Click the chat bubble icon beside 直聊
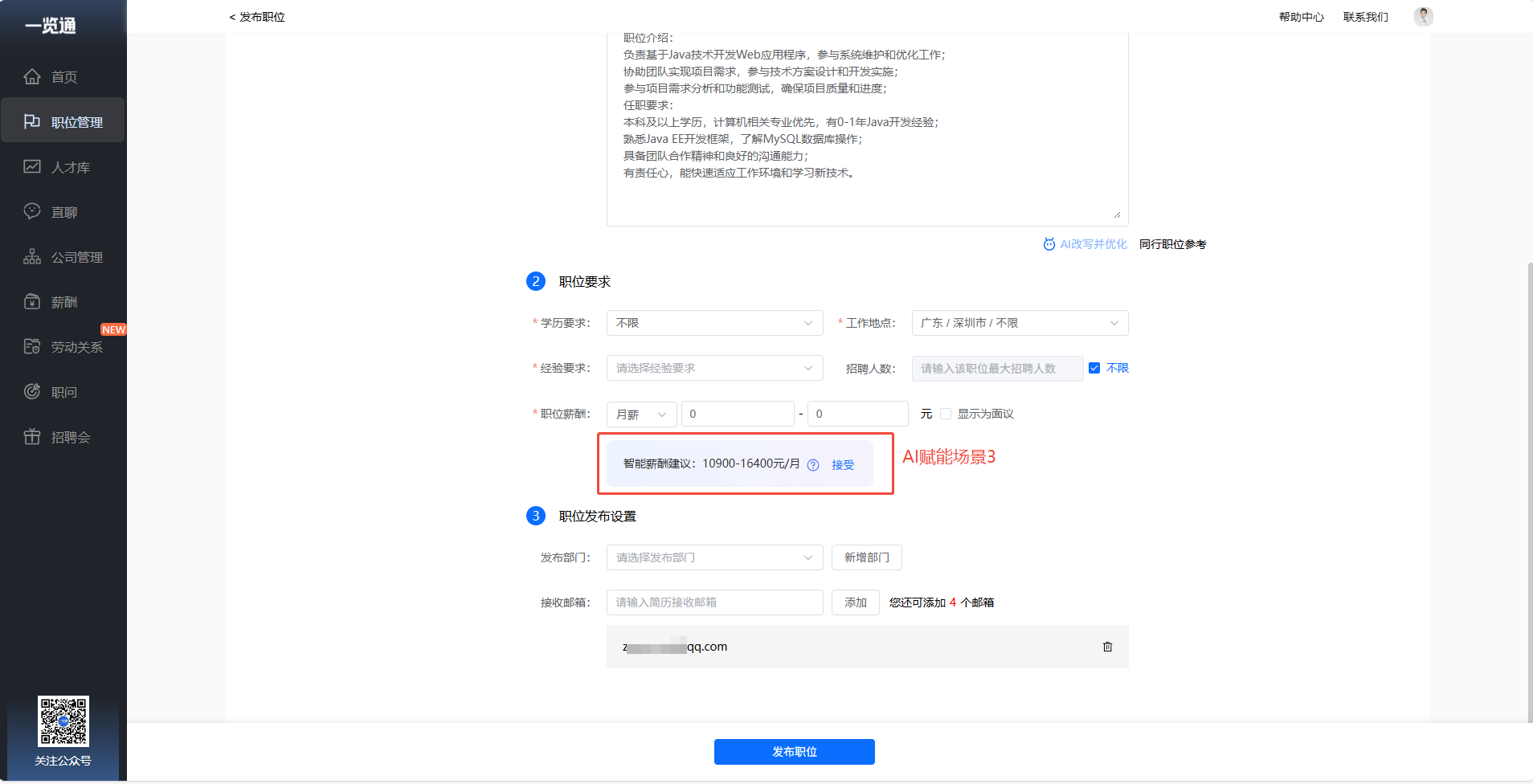This screenshot has height=784, width=1533. (x=32, y=211)
